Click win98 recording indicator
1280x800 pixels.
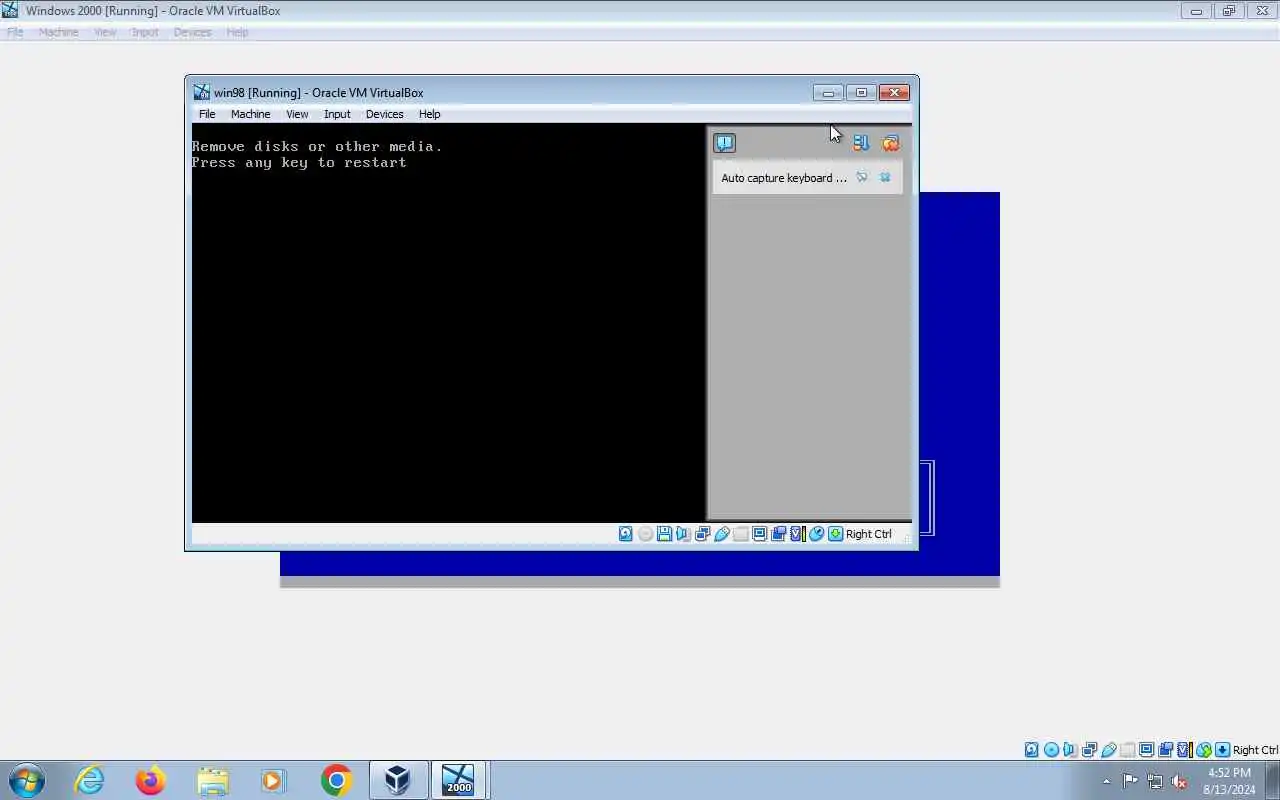click(778, 534)
